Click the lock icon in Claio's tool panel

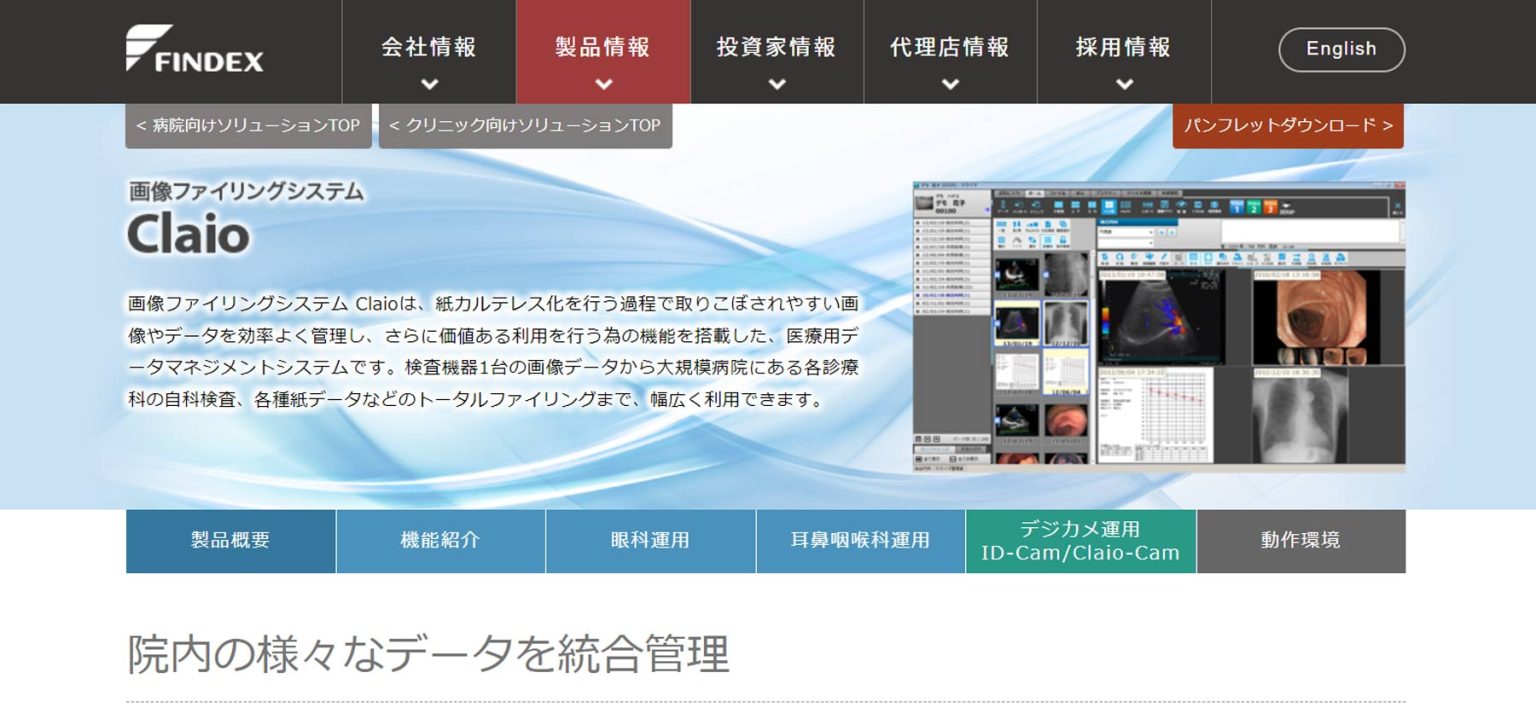pos(1063,241)
